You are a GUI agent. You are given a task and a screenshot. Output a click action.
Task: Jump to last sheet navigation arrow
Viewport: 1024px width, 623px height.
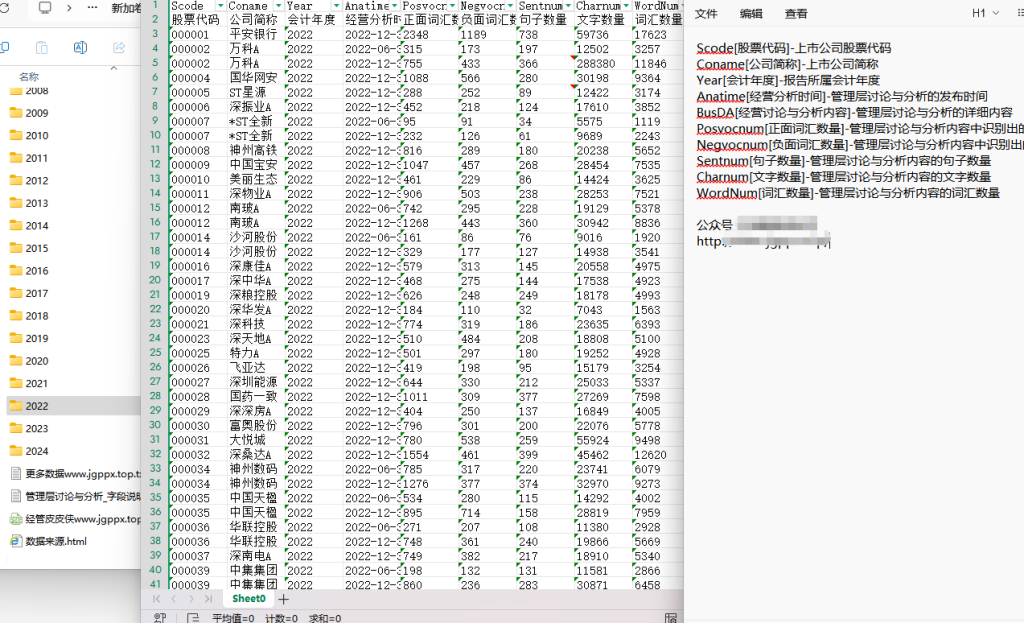click(208, 599)
